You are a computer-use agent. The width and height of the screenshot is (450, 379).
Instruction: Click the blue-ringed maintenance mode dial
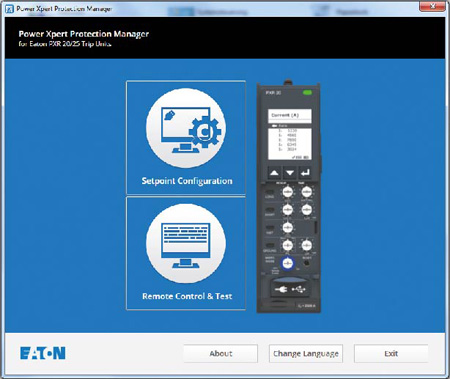tap(287, 264)
